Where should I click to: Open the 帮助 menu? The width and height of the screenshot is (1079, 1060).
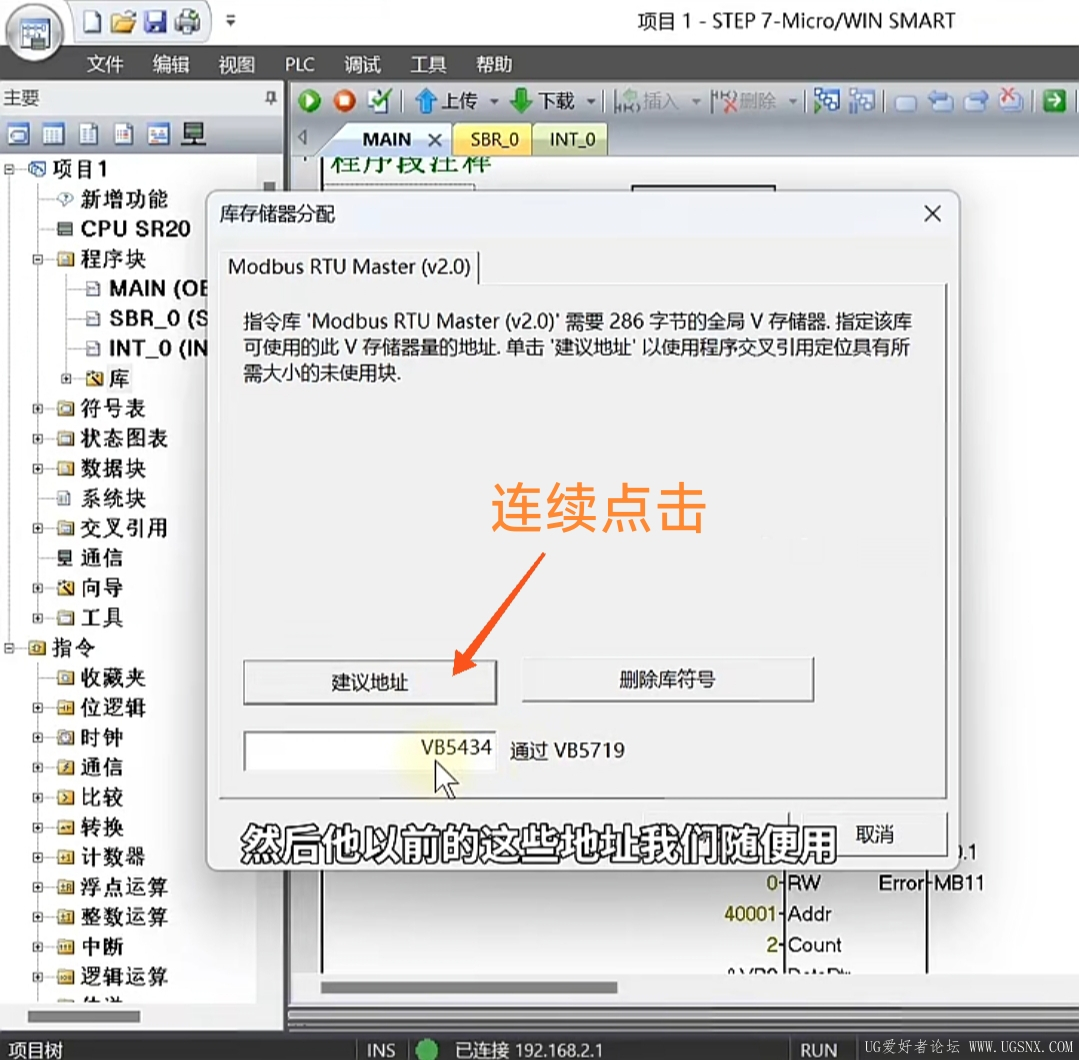pyautogui.click(x=494, y=65)
